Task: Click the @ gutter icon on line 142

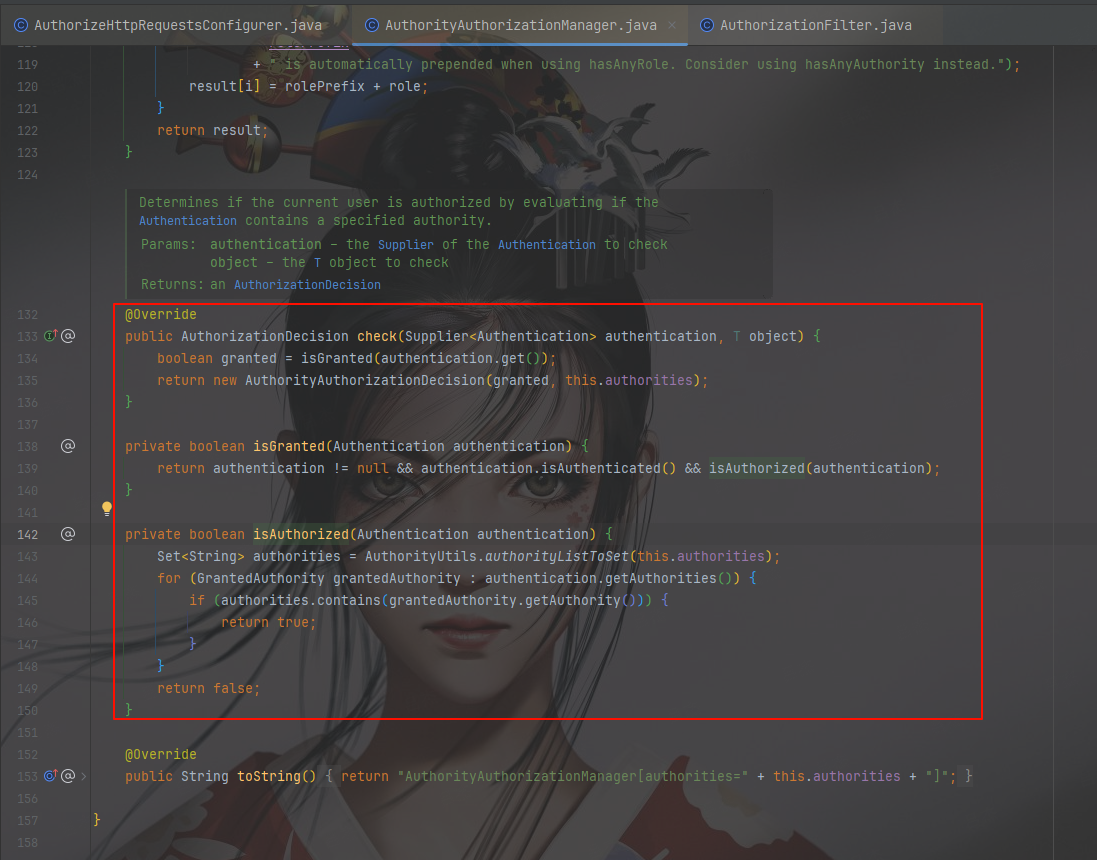Action: [x=68, y=534]
